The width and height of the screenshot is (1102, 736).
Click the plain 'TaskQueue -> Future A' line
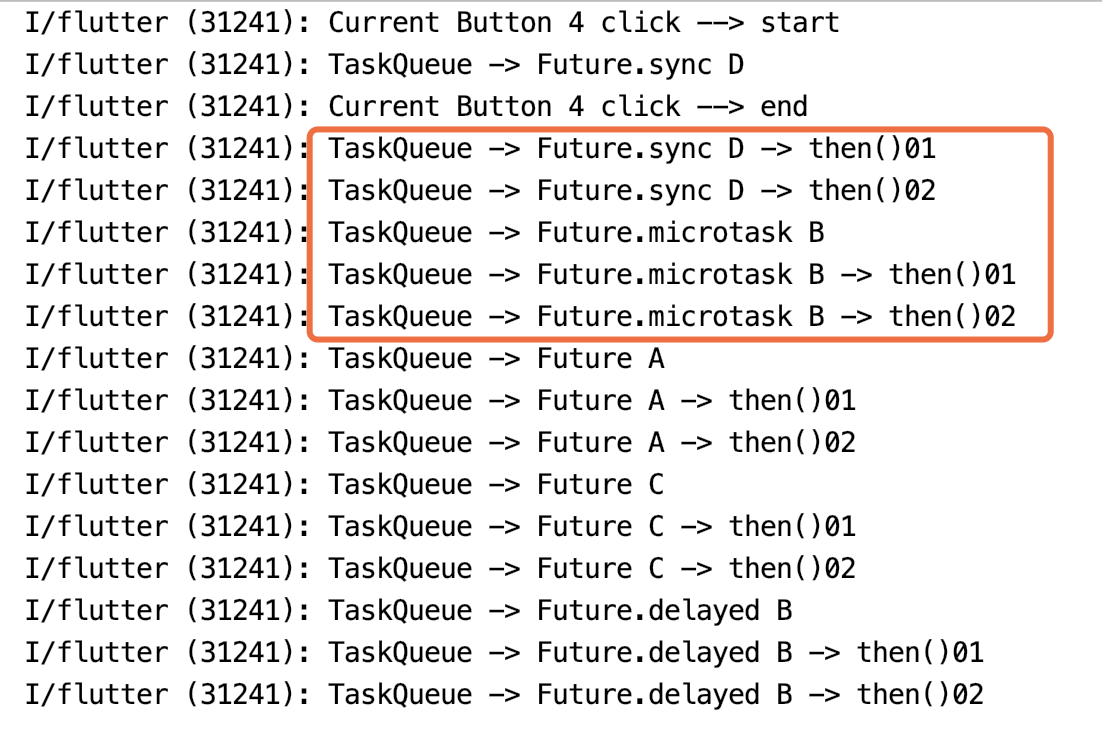tap(496, 359)
